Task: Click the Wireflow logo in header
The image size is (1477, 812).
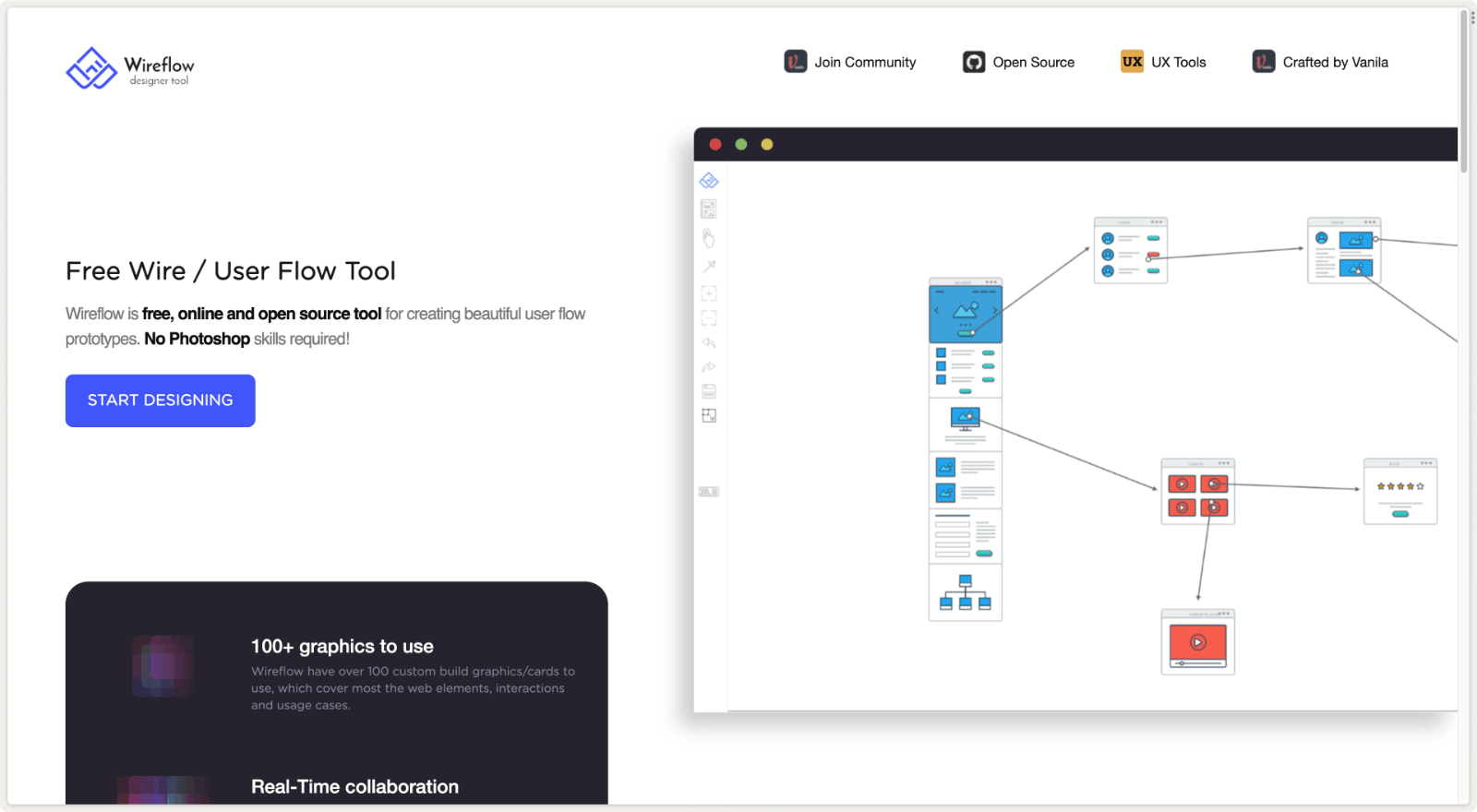Action: (130, 67)
